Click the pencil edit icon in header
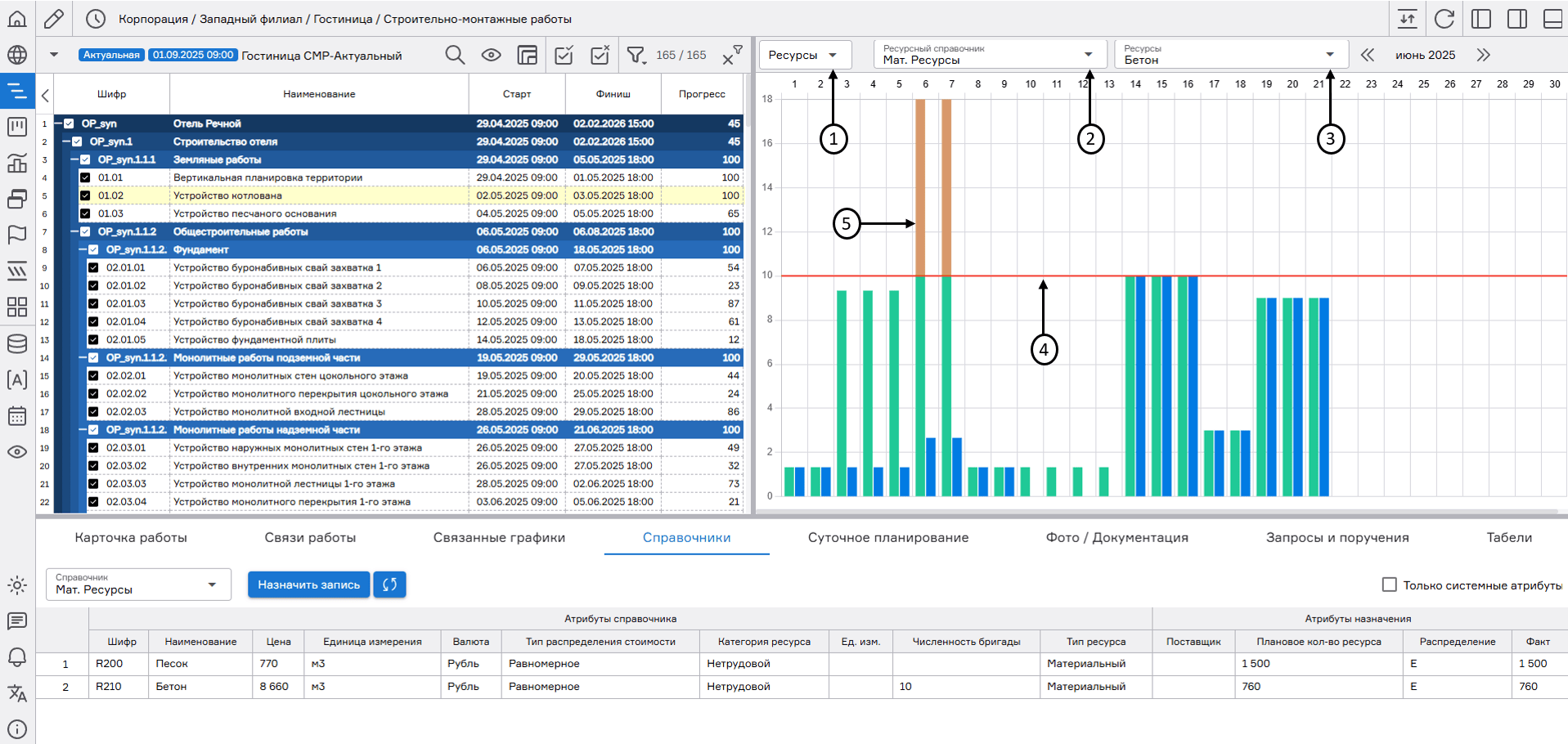1568x744 pixels. pyautogui.click(x=54, y=19)
